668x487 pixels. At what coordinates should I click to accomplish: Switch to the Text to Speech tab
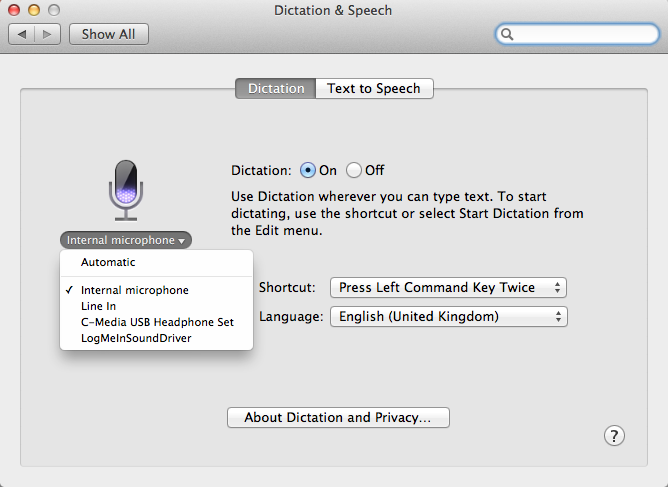coord(374,88)
